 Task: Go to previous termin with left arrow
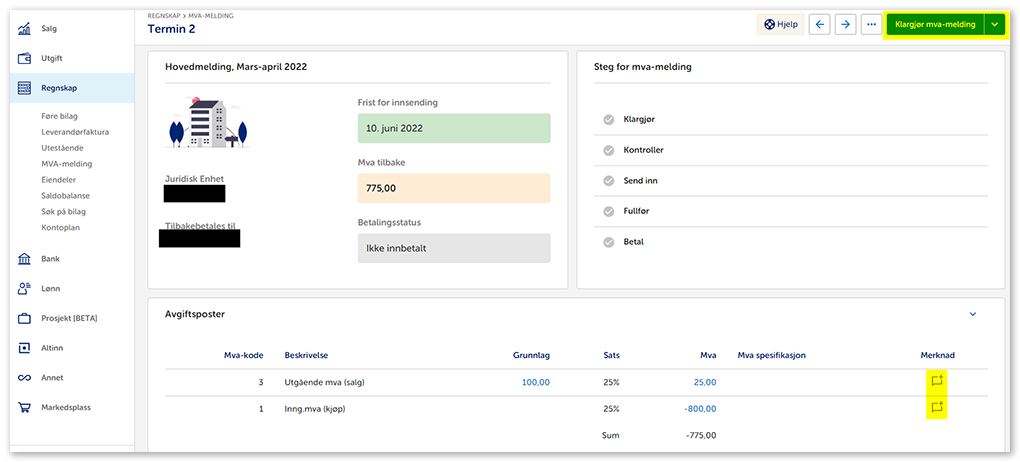point(820,24)
